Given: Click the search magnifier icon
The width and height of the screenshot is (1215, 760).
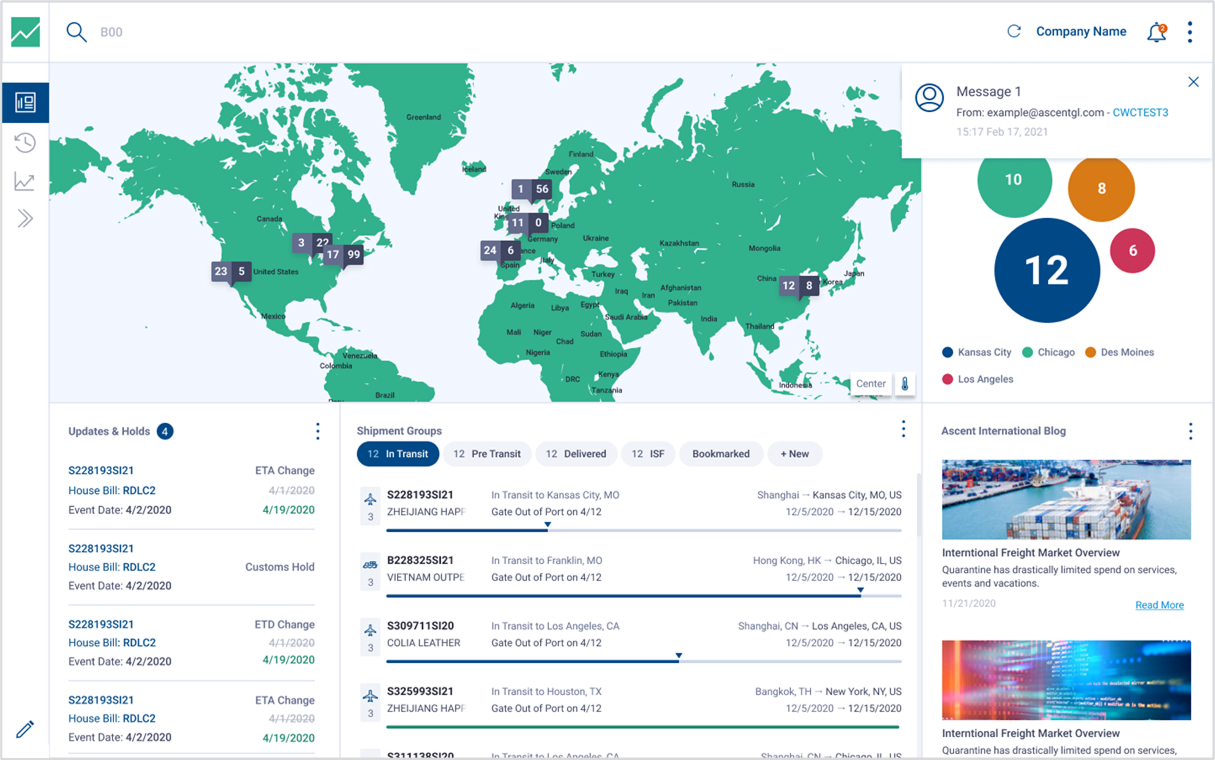Looking at the screenshot, I should [x=76, y=32].
